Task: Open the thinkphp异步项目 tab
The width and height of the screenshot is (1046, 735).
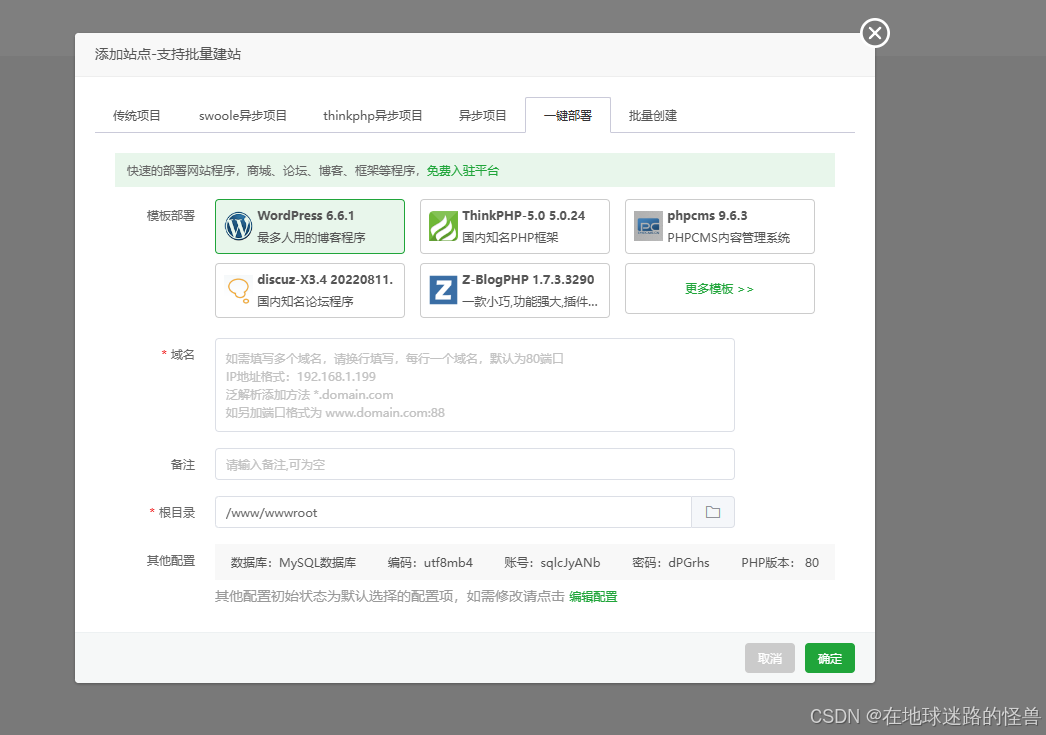Action: (x=372, y=115)
